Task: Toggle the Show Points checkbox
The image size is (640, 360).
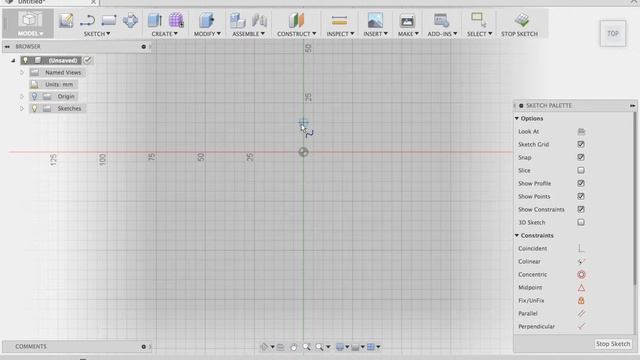Action: pos(581,196)
